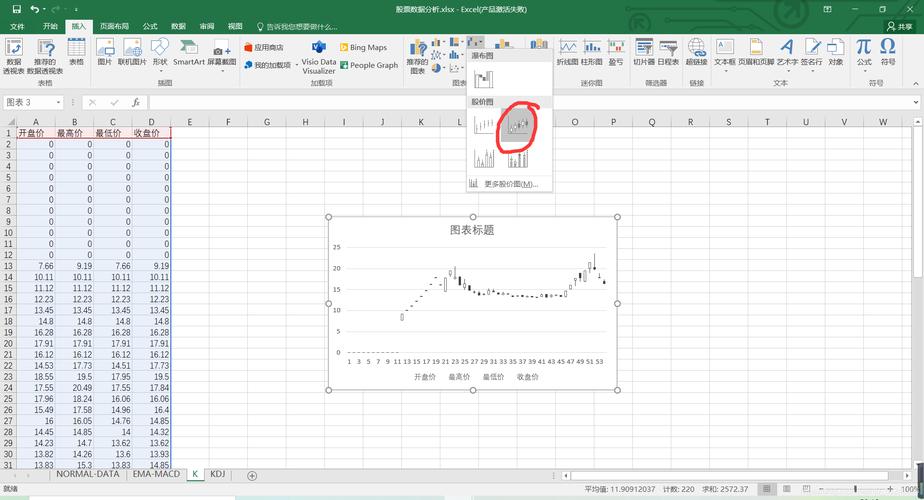Open Recommended PivotTables (推荐的数据透视表)
Screen dimensions: 924x500
(x=45, y=57)
